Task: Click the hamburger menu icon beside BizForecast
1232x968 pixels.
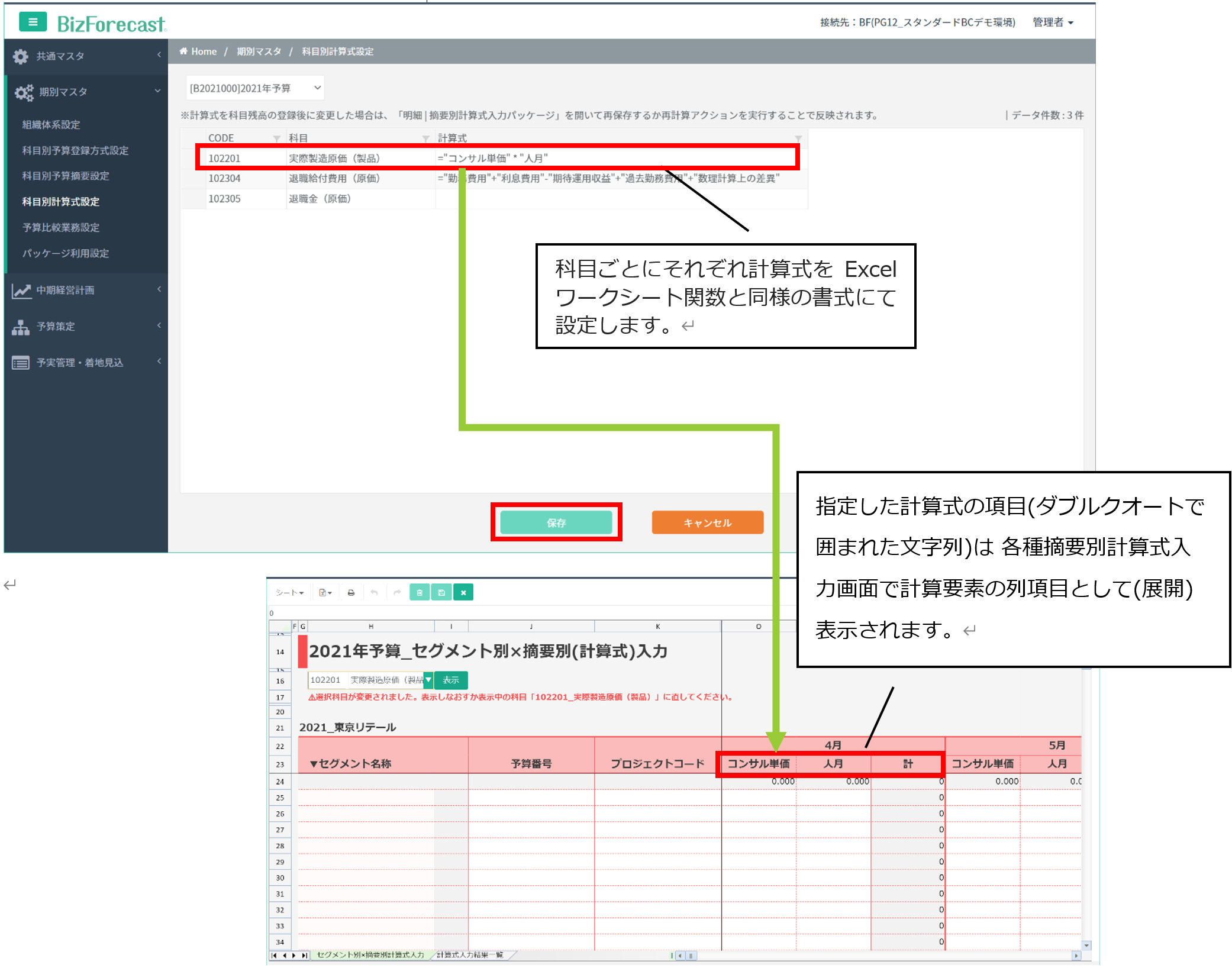Action: 33,22
